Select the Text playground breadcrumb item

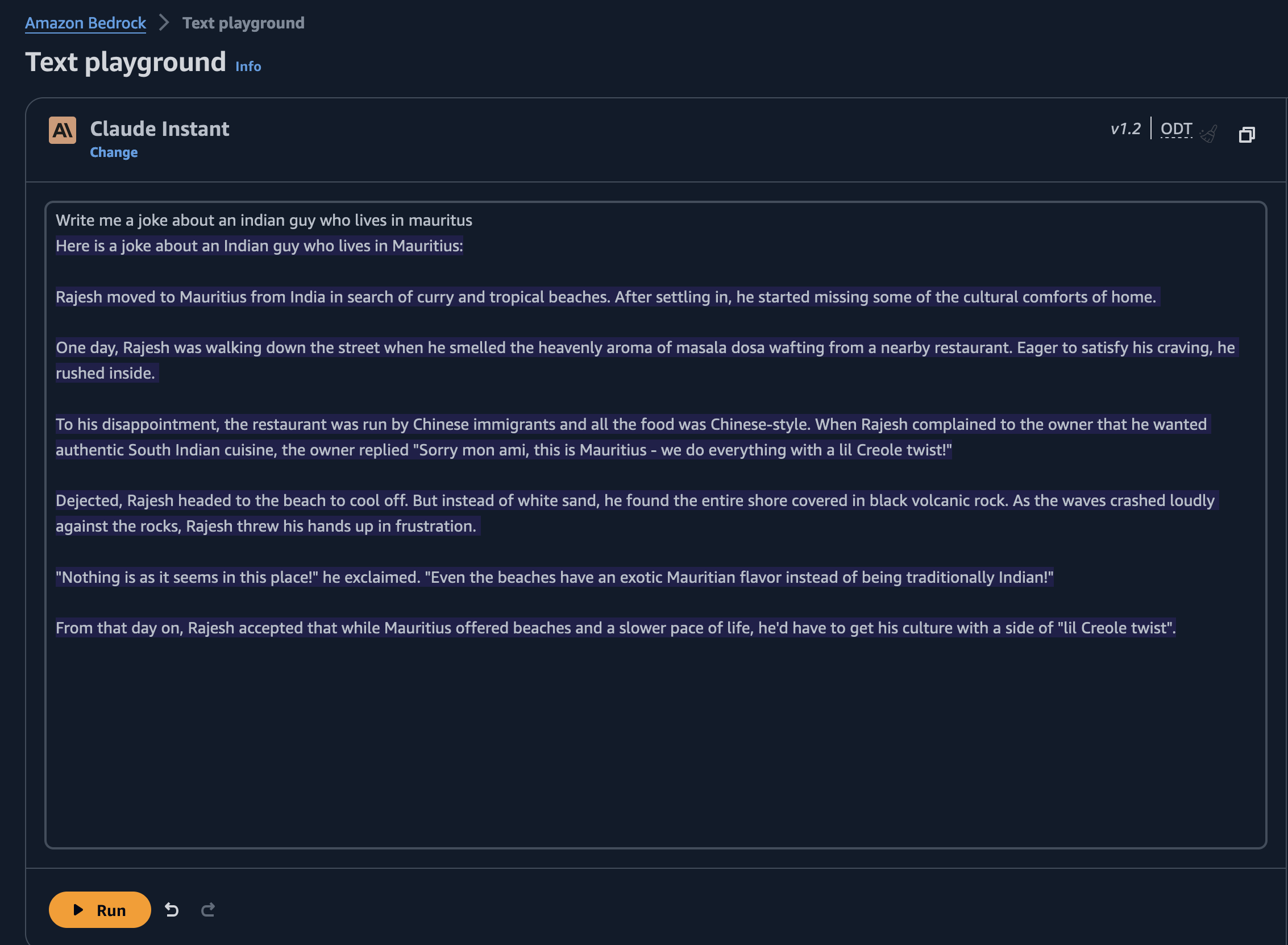coord(243,23)
